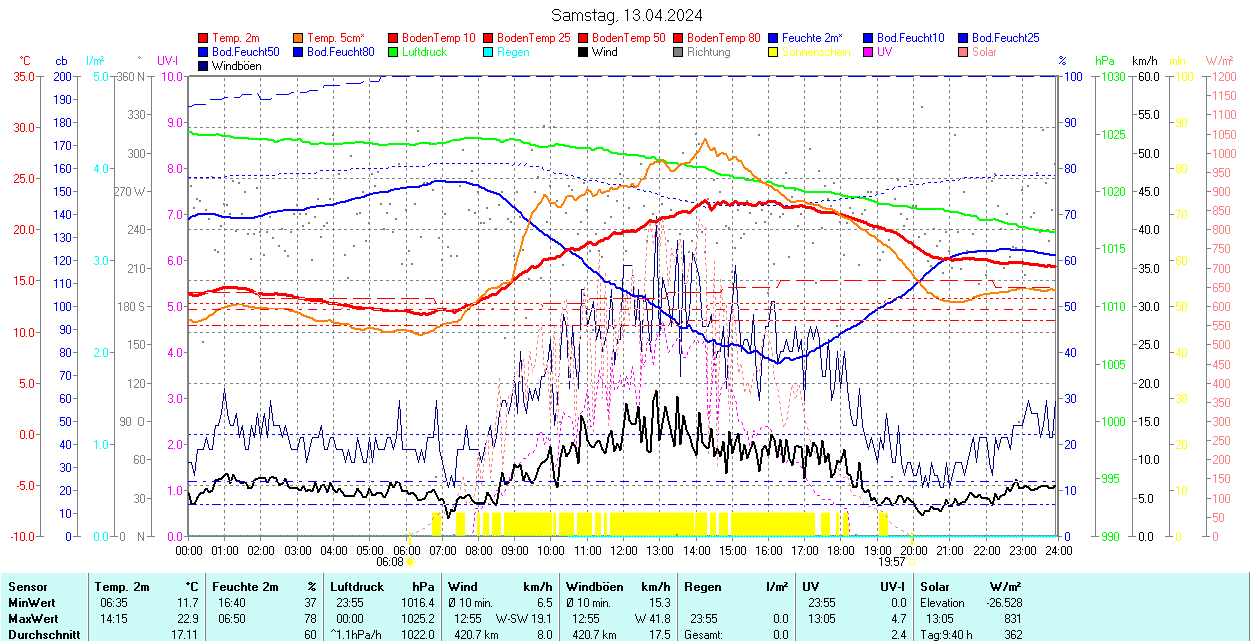Click the red Temp. 2m legend square
The height and width of the screenshot is (641, 1250).
pos(203,38)
